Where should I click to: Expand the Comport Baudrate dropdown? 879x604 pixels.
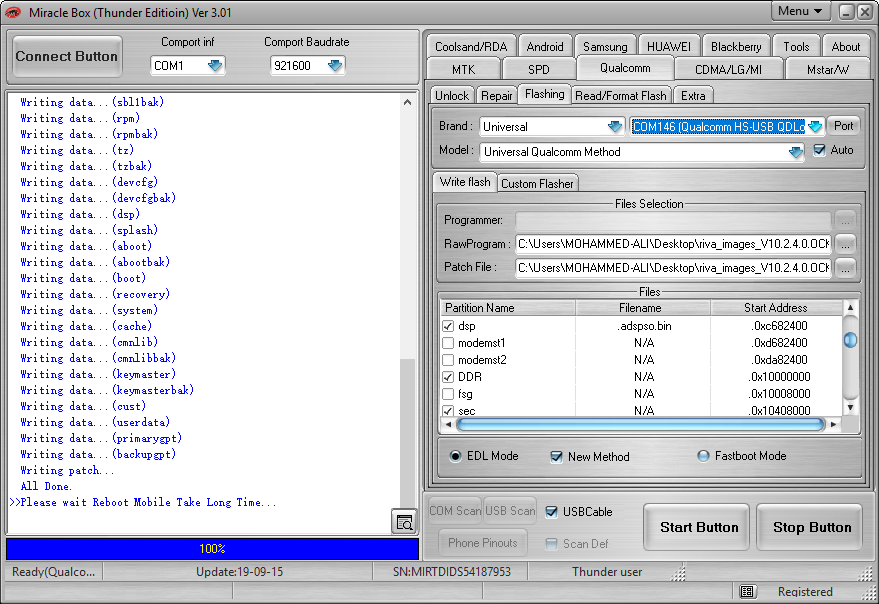coord(335,66)
